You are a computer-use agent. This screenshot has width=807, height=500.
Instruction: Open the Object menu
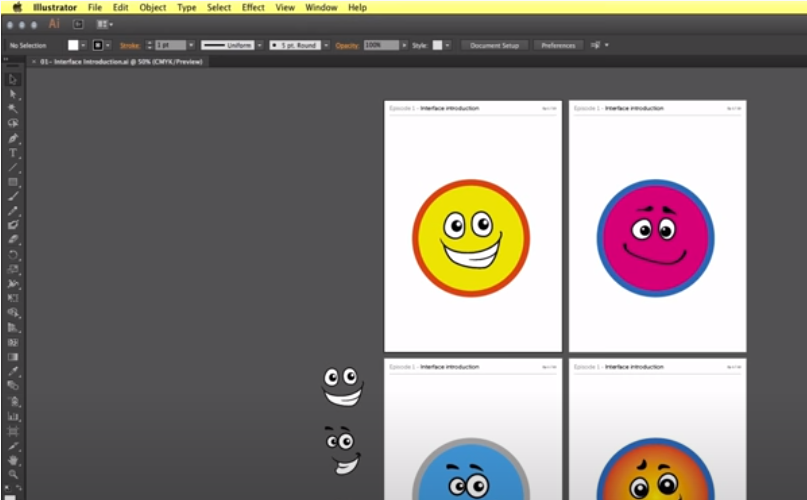pyautogui.click(x=153, y=7)
